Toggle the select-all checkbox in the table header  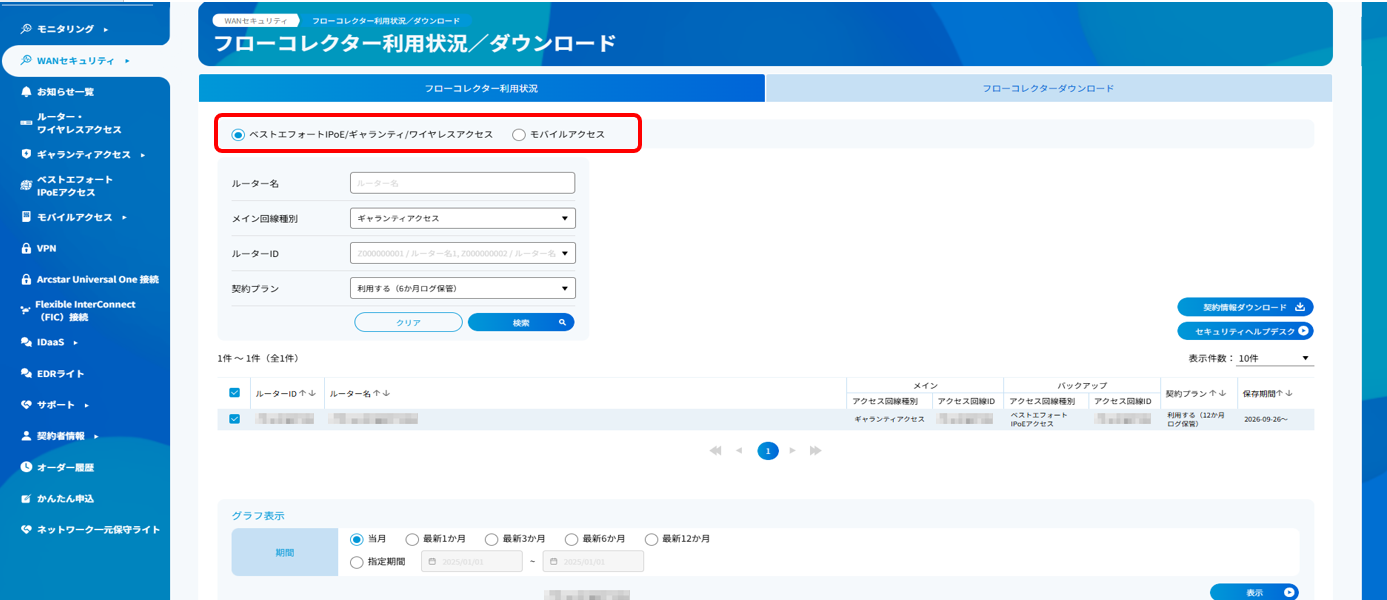click(234, 393)
